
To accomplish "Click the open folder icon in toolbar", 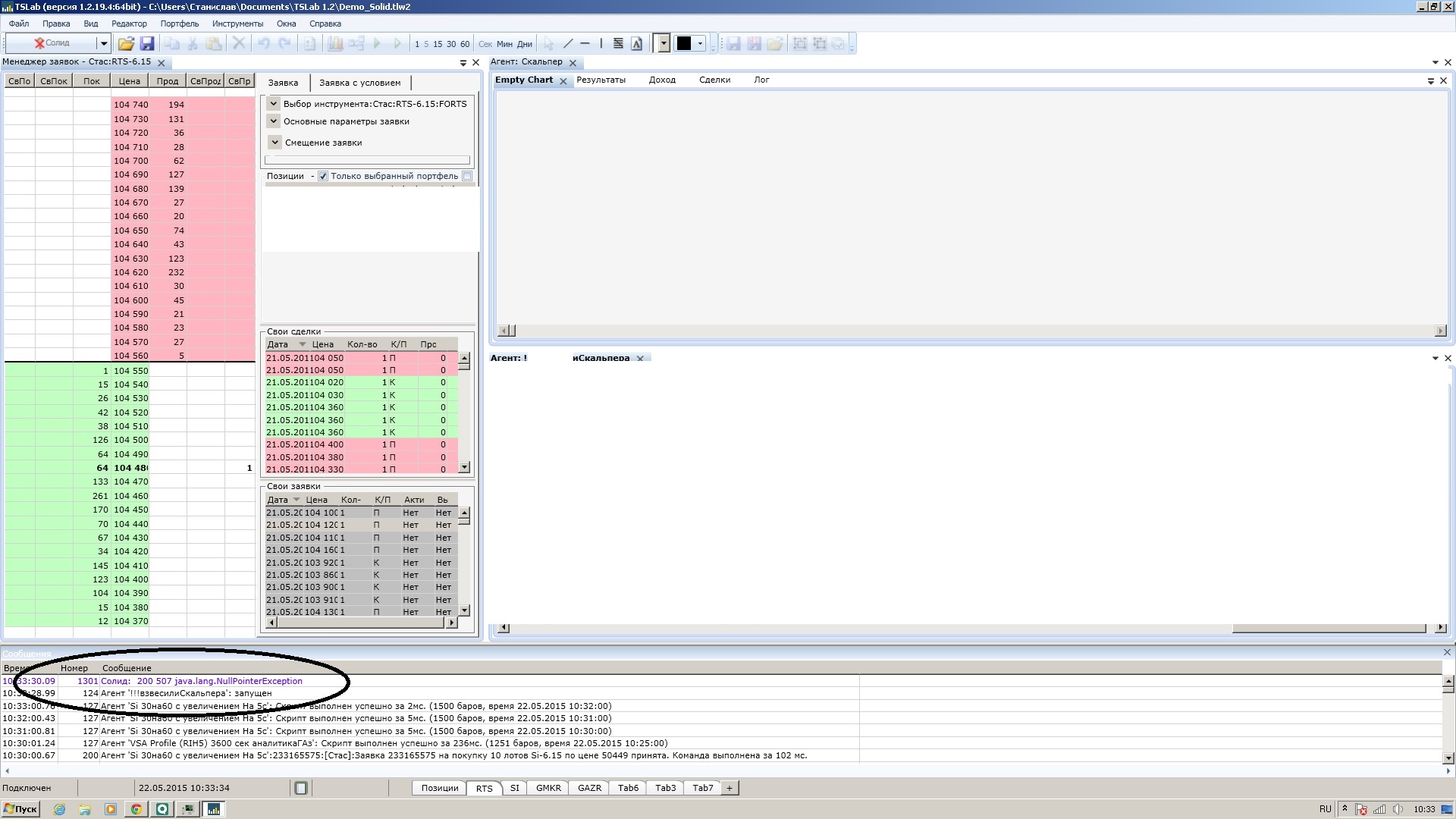I will pos(126,44).
